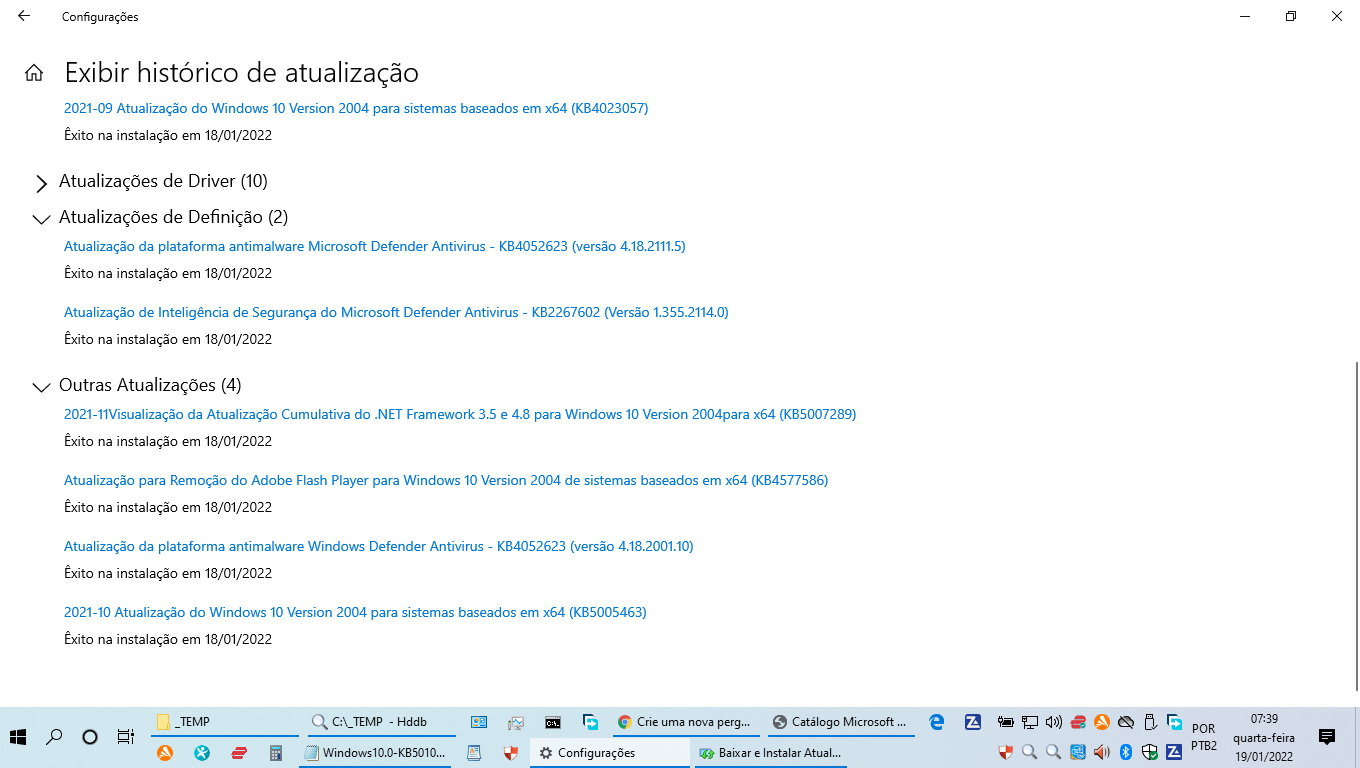This screenshot has width=1360, height=768.
Task: Open the blue figure icon beside Calculator row
Action: point(202,752)
